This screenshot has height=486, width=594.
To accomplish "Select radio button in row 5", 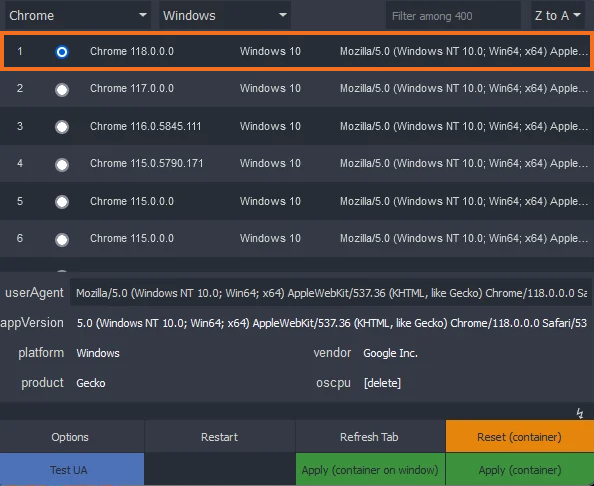I will coord(62,202).
